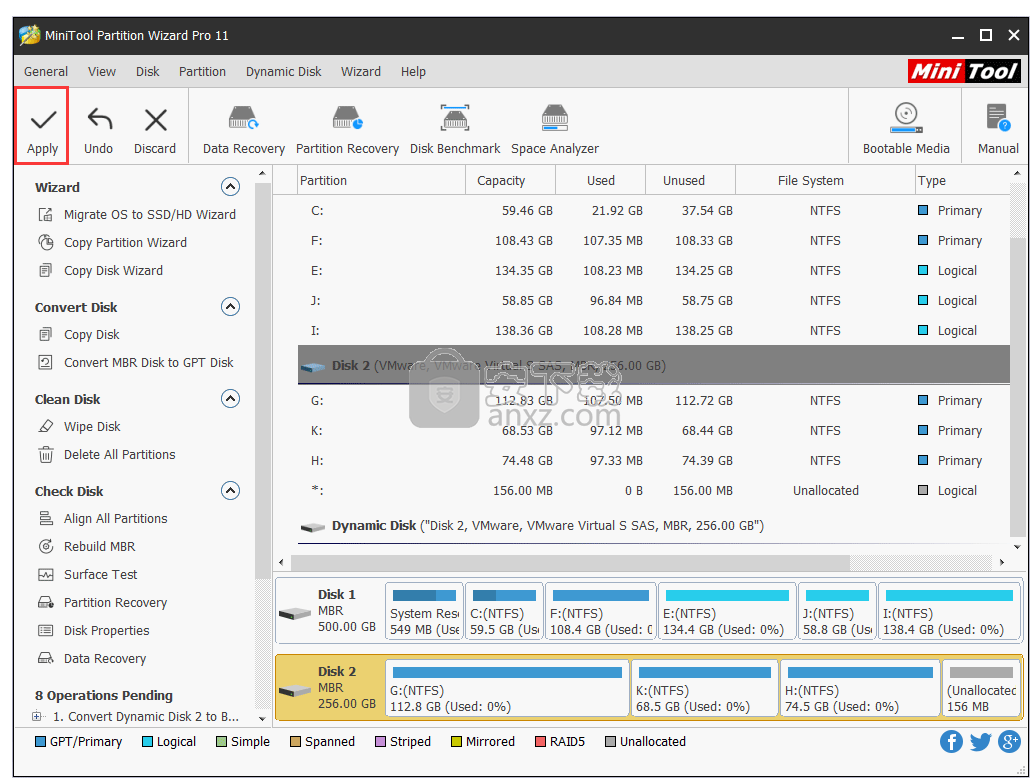
Task: Open Data Recovery in sidebar list
Action: click(92, 658)
